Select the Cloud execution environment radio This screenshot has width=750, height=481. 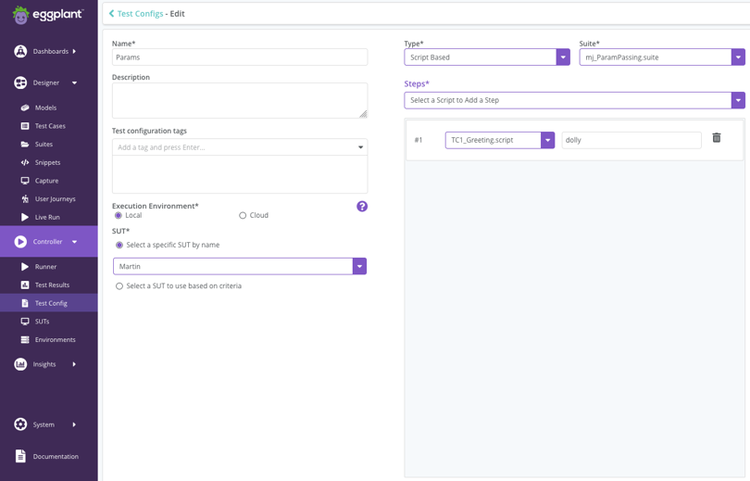(243, 215)
